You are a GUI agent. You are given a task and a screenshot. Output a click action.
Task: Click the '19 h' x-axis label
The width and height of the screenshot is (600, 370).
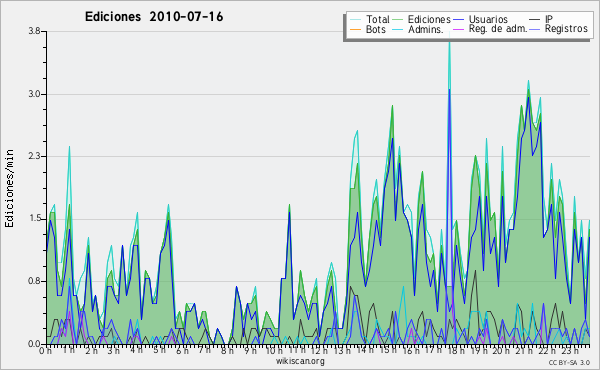click(x=478, y=350)
